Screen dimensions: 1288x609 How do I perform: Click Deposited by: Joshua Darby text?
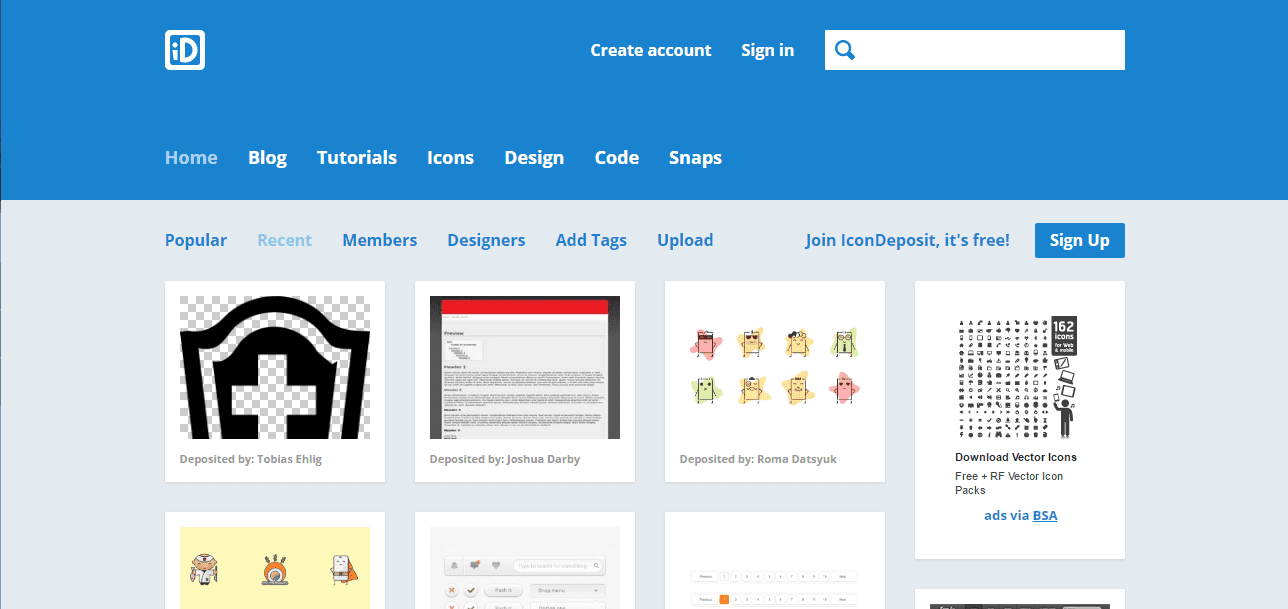505,459
